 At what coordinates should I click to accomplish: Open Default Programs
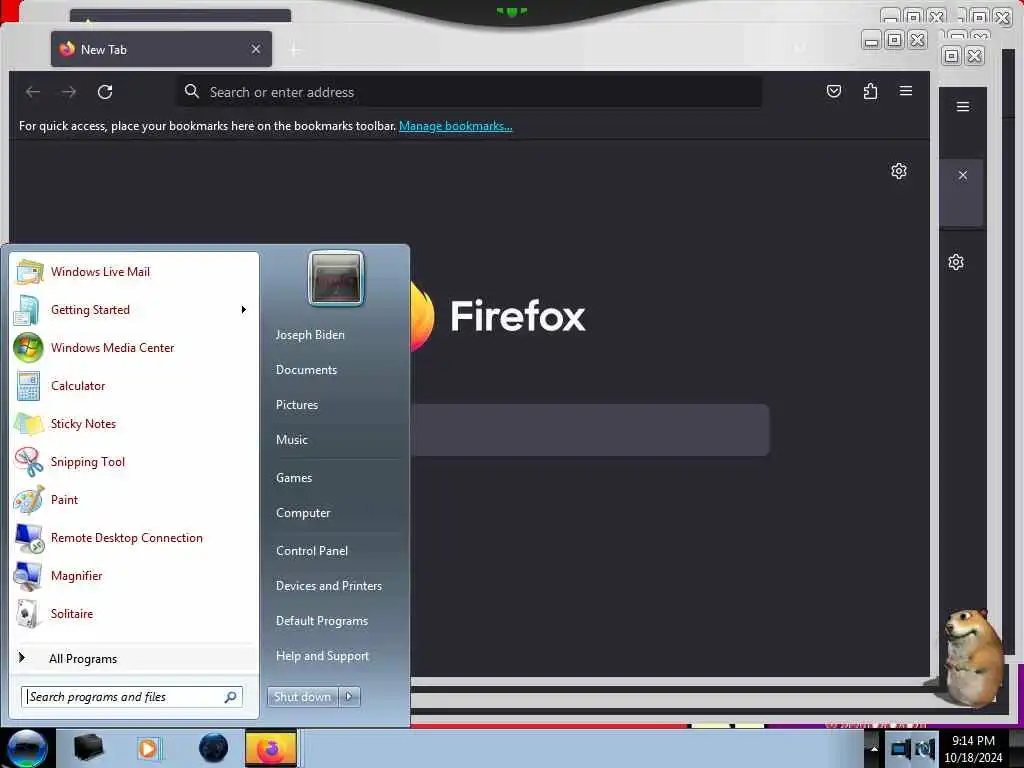(321, 621)
